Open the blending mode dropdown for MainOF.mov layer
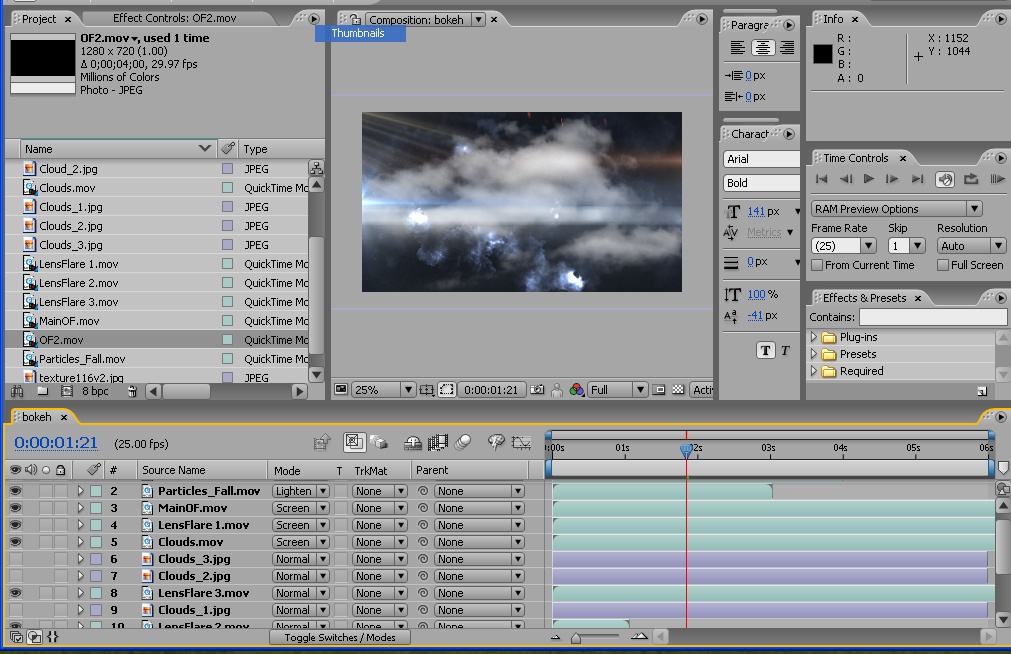This screenshot has height=654, width=1011. coord(300,508)
